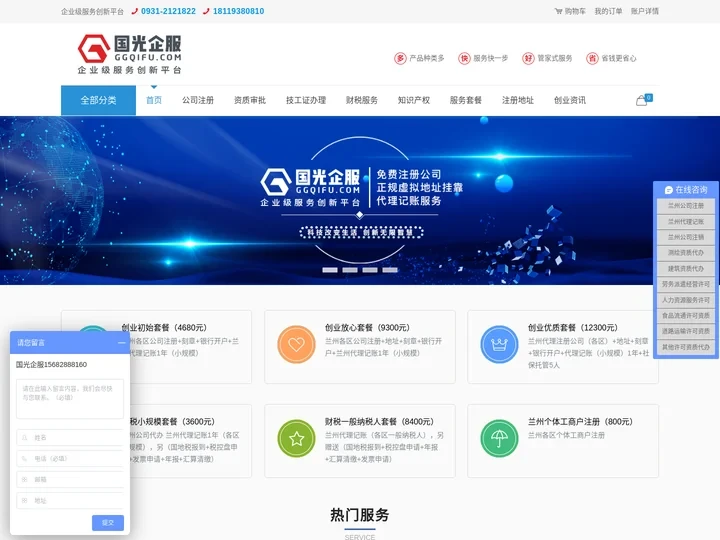Click 测绘资质代办 in consultation sidebar
Screen dimensions: 720x540
pyautogui.click(x=686, y=253)
